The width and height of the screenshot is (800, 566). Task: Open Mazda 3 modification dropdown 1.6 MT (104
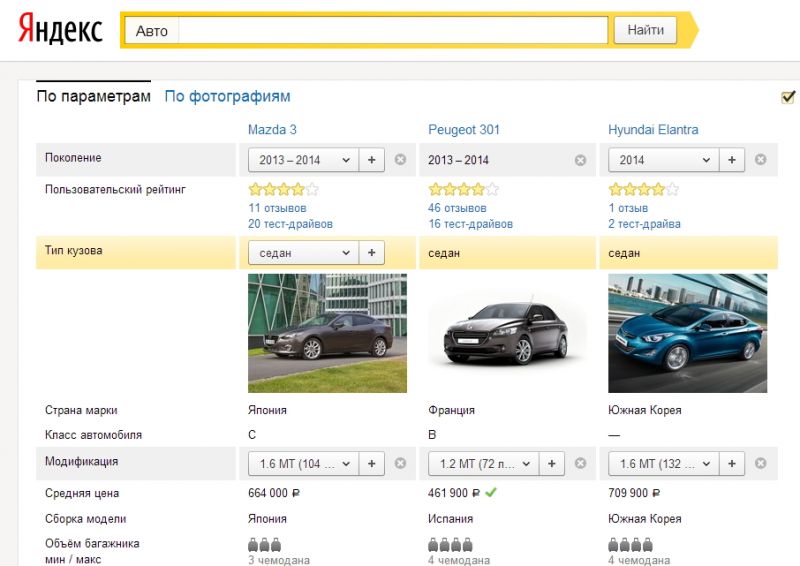(x=304, y=463)
